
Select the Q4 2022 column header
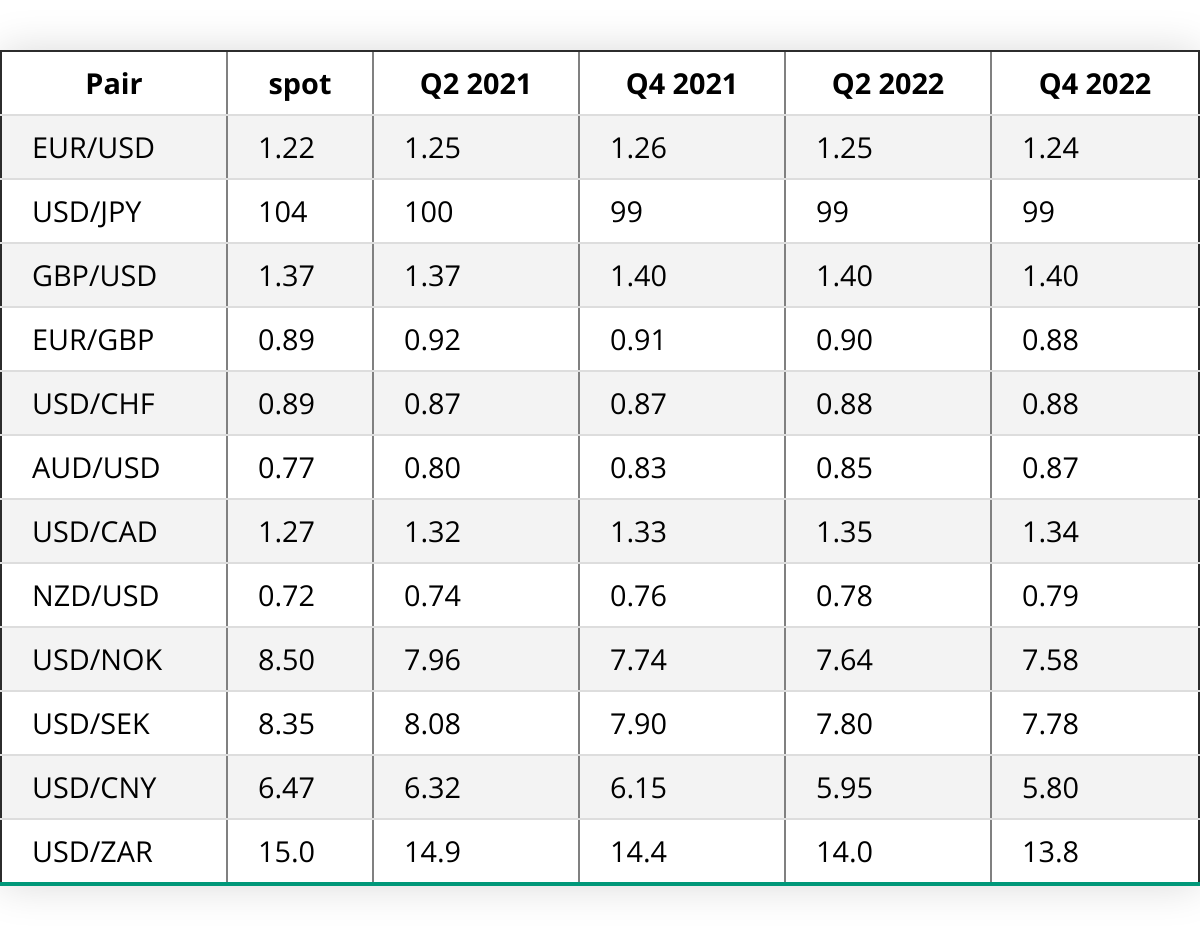coord(1095,83)
